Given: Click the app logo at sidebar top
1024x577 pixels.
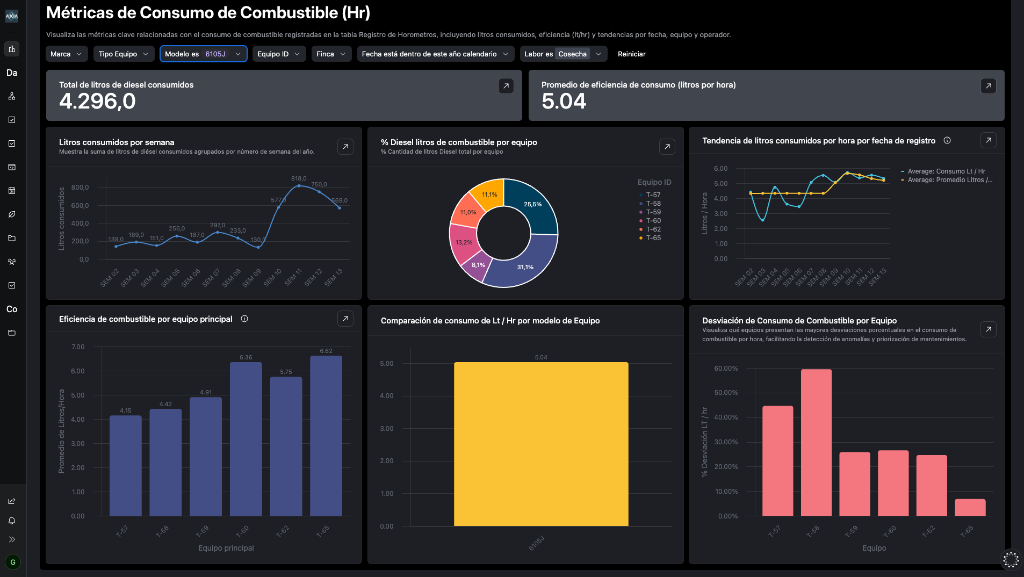Looking at the screenshot, I should (12, 16).
